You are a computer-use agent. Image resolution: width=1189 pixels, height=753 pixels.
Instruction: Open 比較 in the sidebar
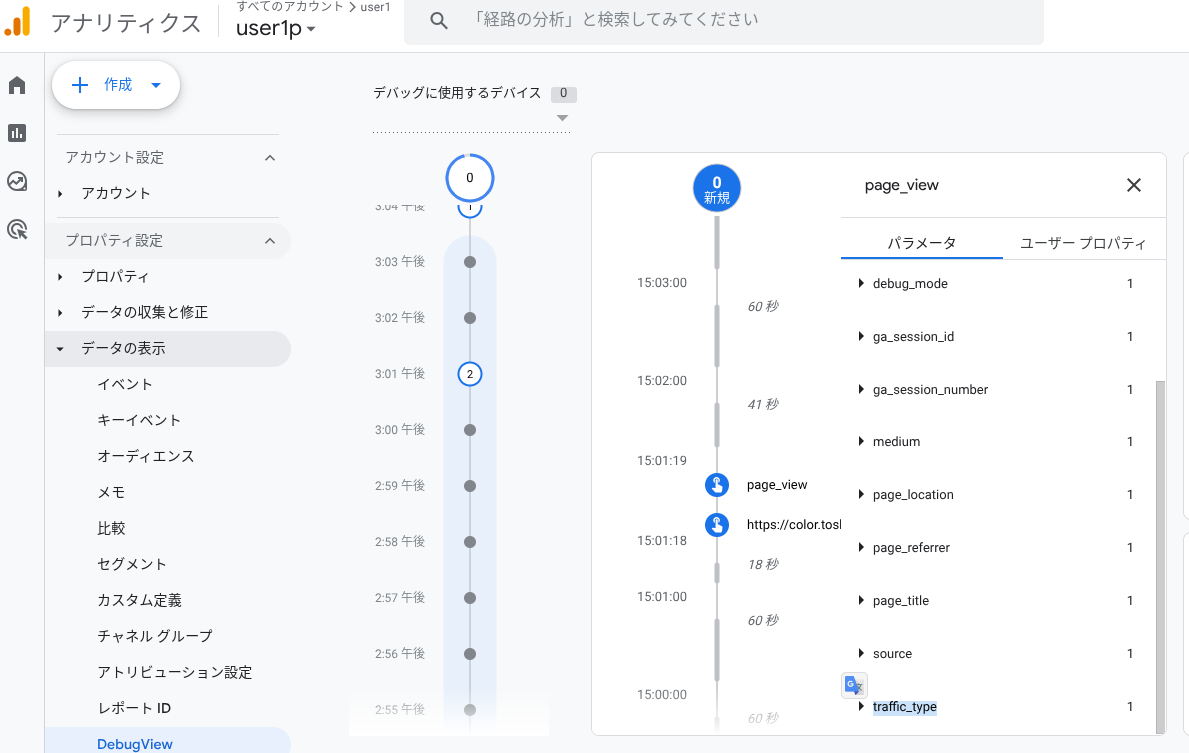[x=111, y=529]
